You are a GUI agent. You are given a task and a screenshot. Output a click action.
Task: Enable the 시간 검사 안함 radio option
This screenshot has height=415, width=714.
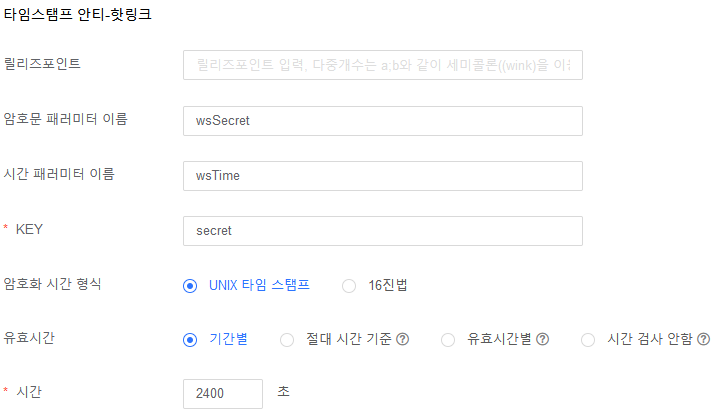[588, 340]
